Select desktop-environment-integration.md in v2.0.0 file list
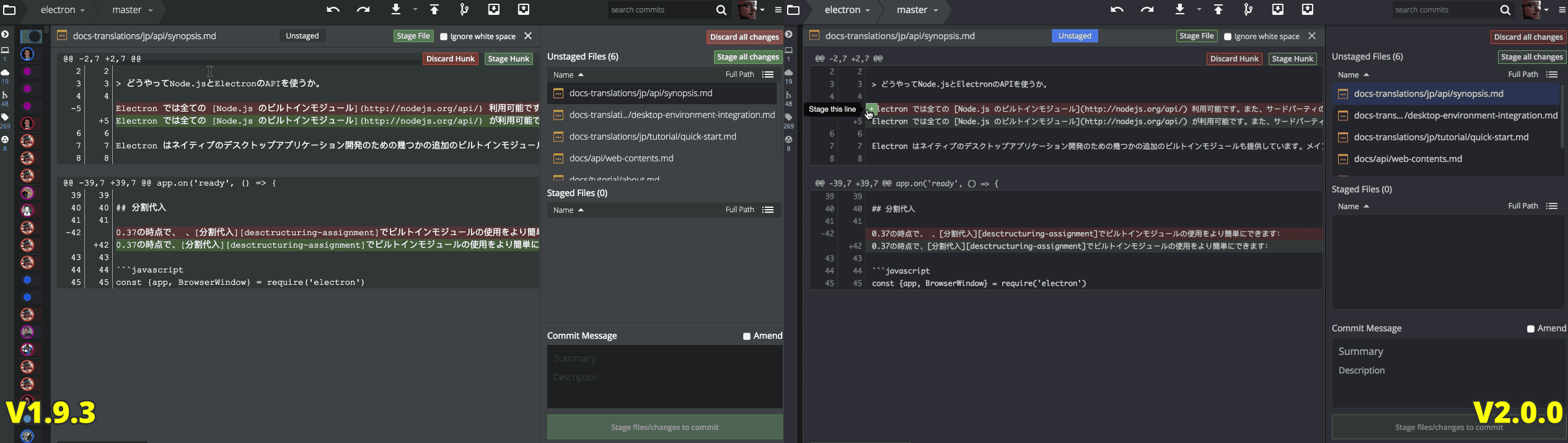 (1445, 115)
